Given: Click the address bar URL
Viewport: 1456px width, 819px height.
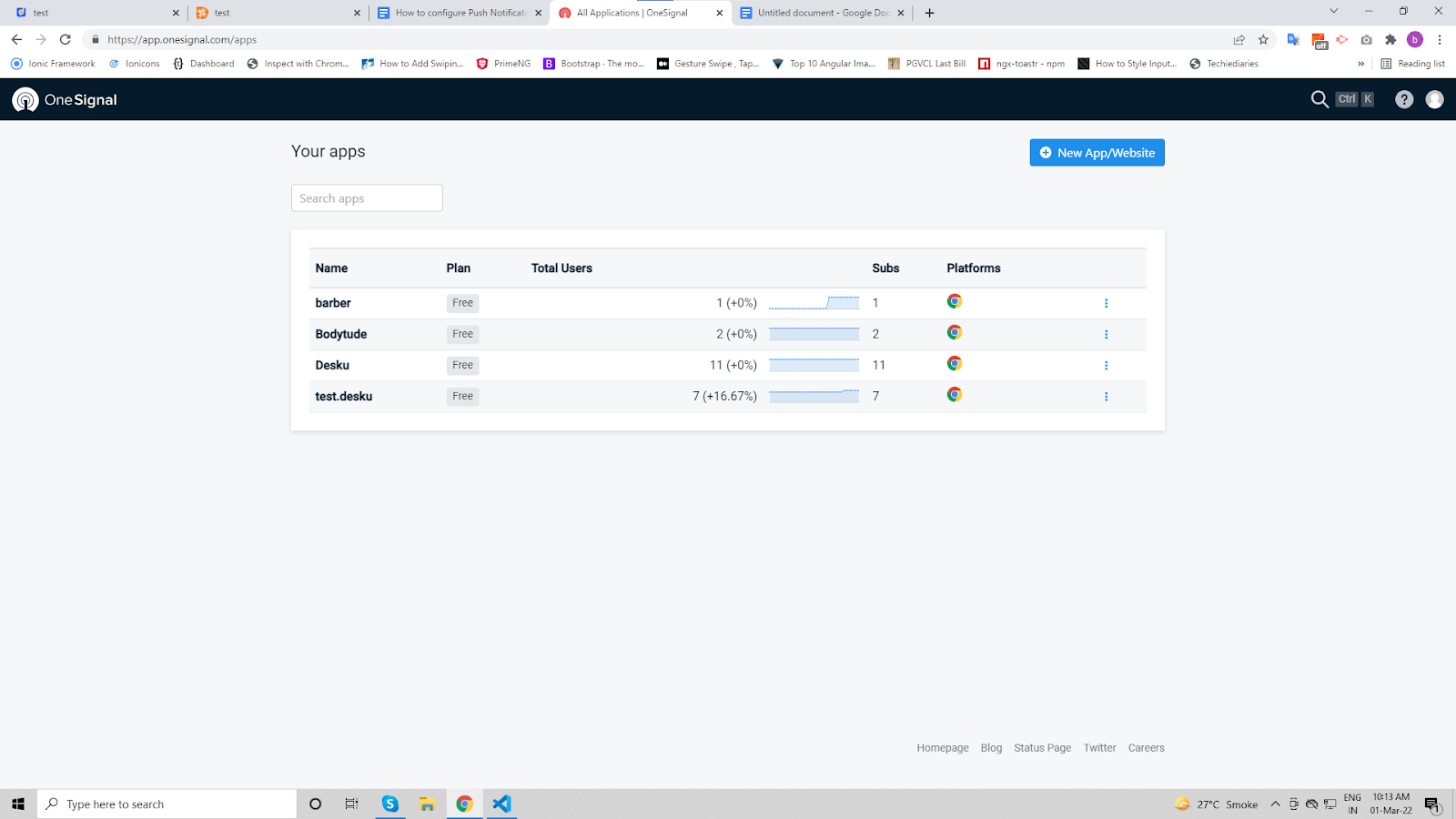Looking at the screenshot, I should tap(182, 40).
